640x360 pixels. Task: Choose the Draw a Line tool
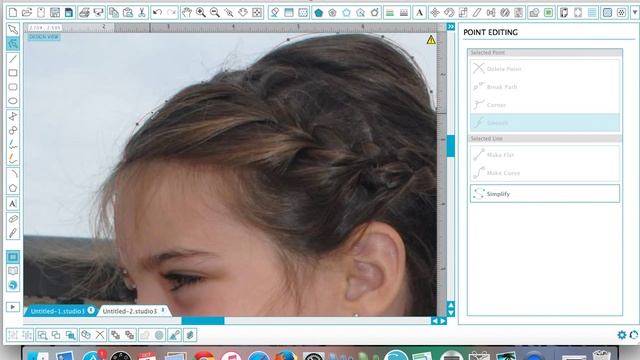coord(13,59)
